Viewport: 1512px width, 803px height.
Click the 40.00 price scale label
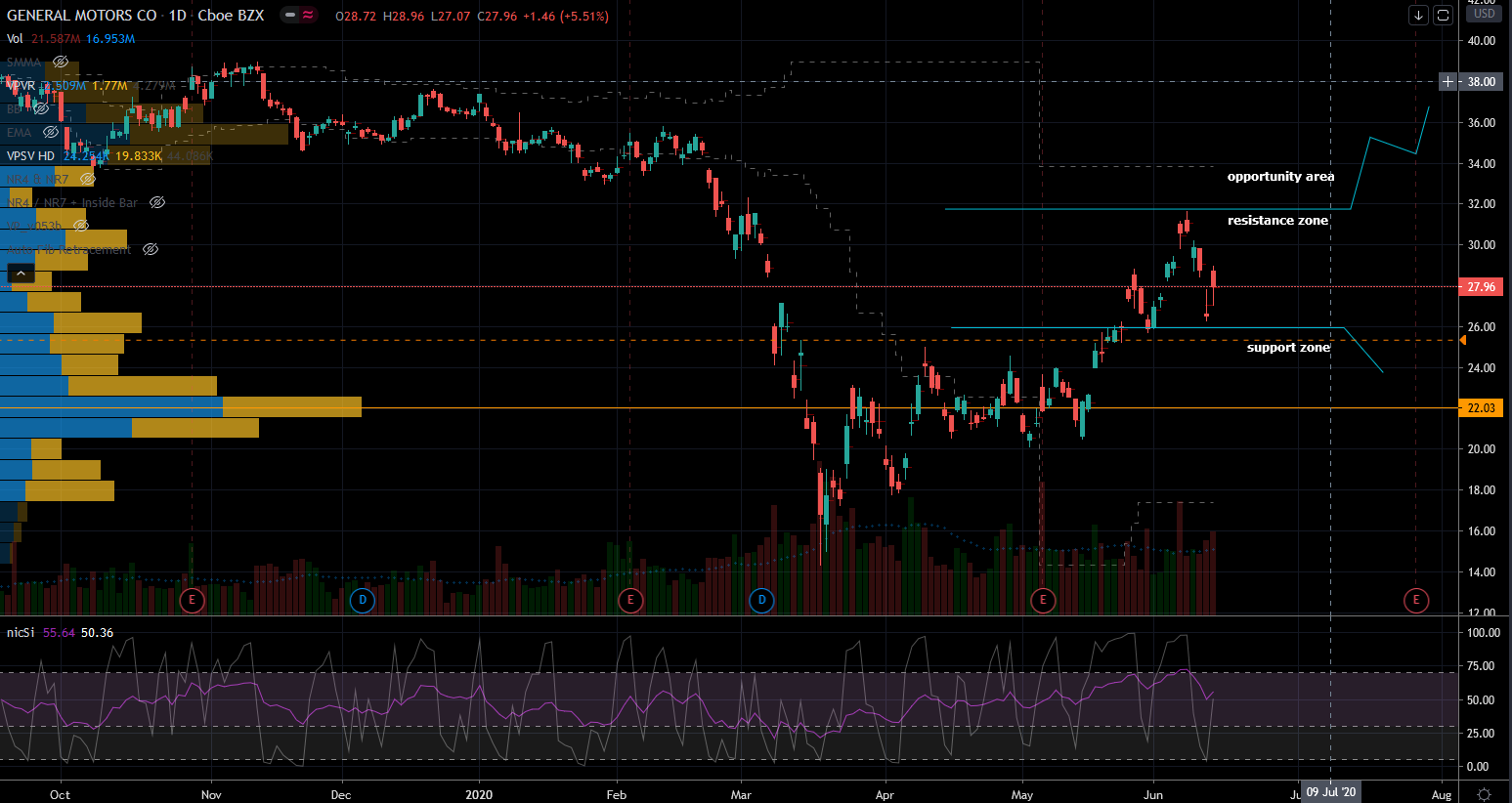[1481, 41]
